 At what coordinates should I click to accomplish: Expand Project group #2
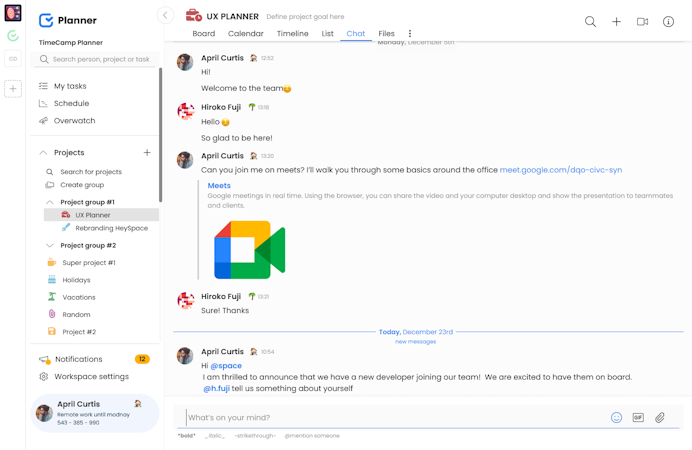(x=50, y=245)
